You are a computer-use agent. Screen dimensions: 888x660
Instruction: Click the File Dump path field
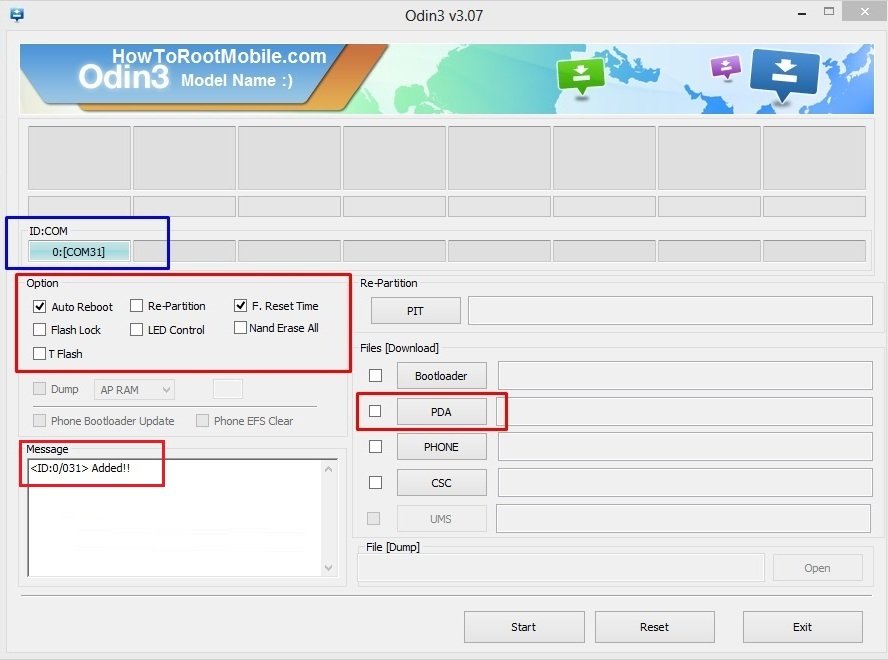[x=561, y=568]
